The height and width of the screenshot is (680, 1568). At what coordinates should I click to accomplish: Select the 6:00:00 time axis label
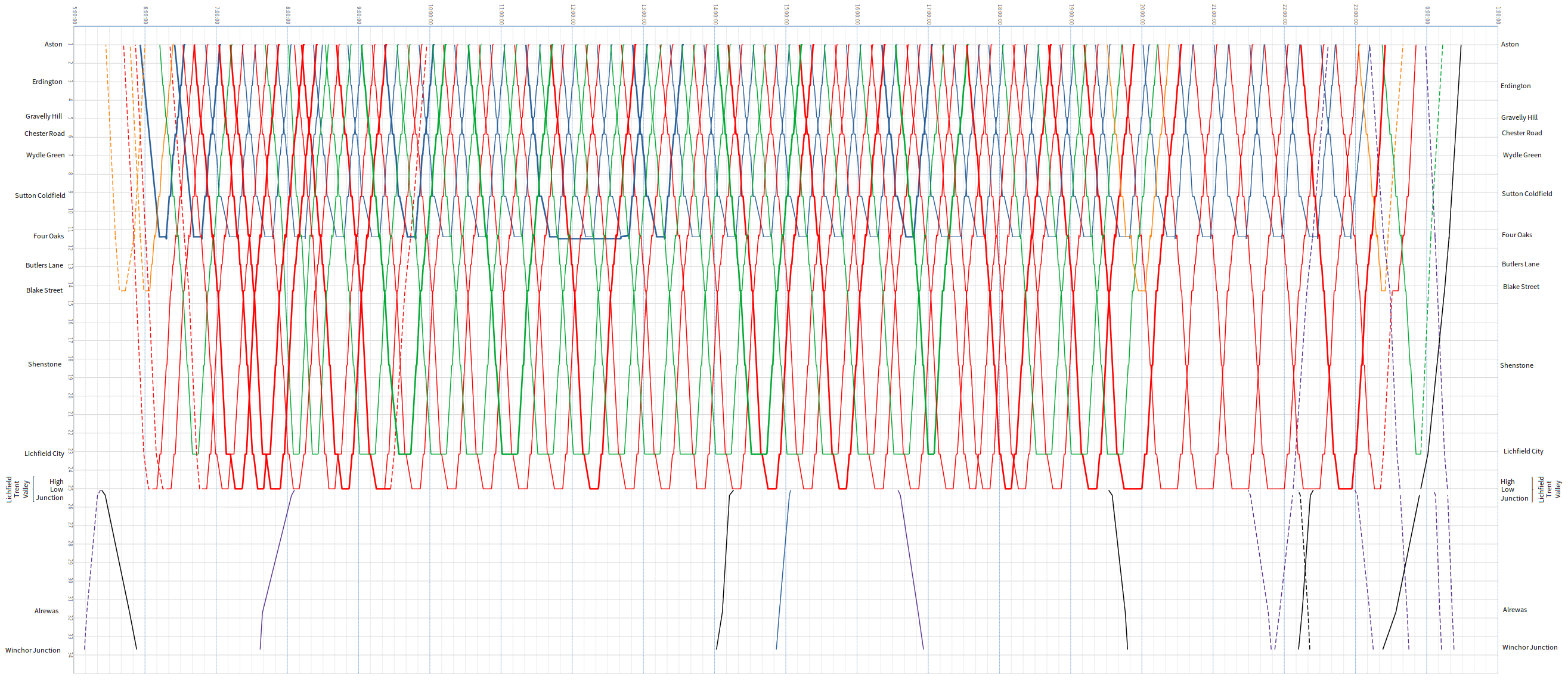click(145, 15)
